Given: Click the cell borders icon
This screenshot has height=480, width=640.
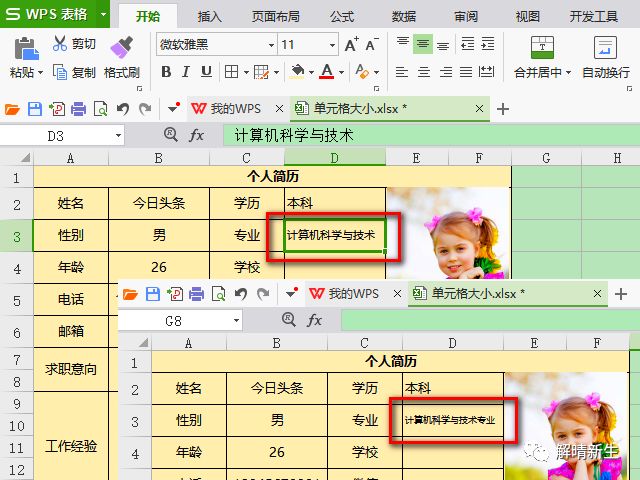Looking at the screenshot, I should click(x=231, y=72).
